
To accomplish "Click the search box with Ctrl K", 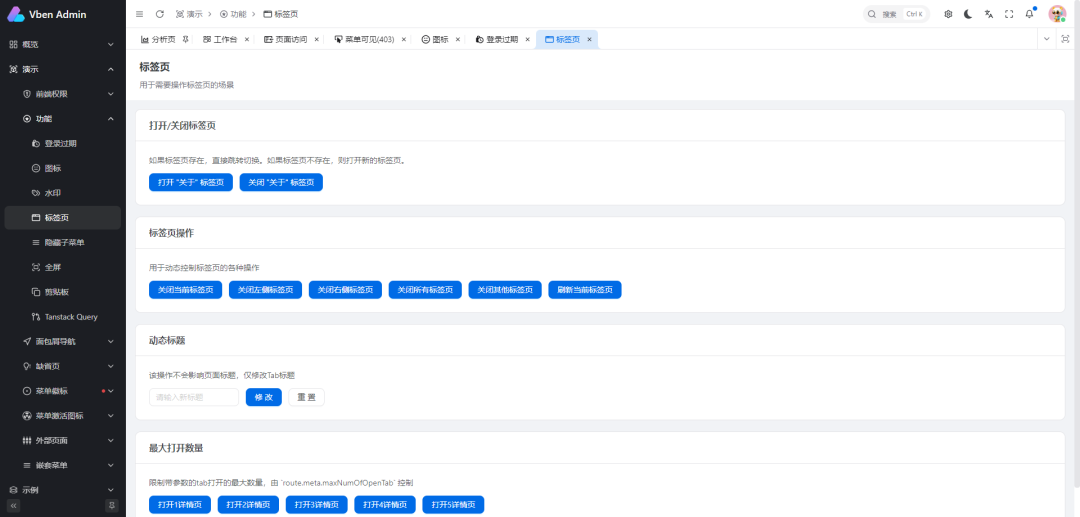I will tap(896, 14).
